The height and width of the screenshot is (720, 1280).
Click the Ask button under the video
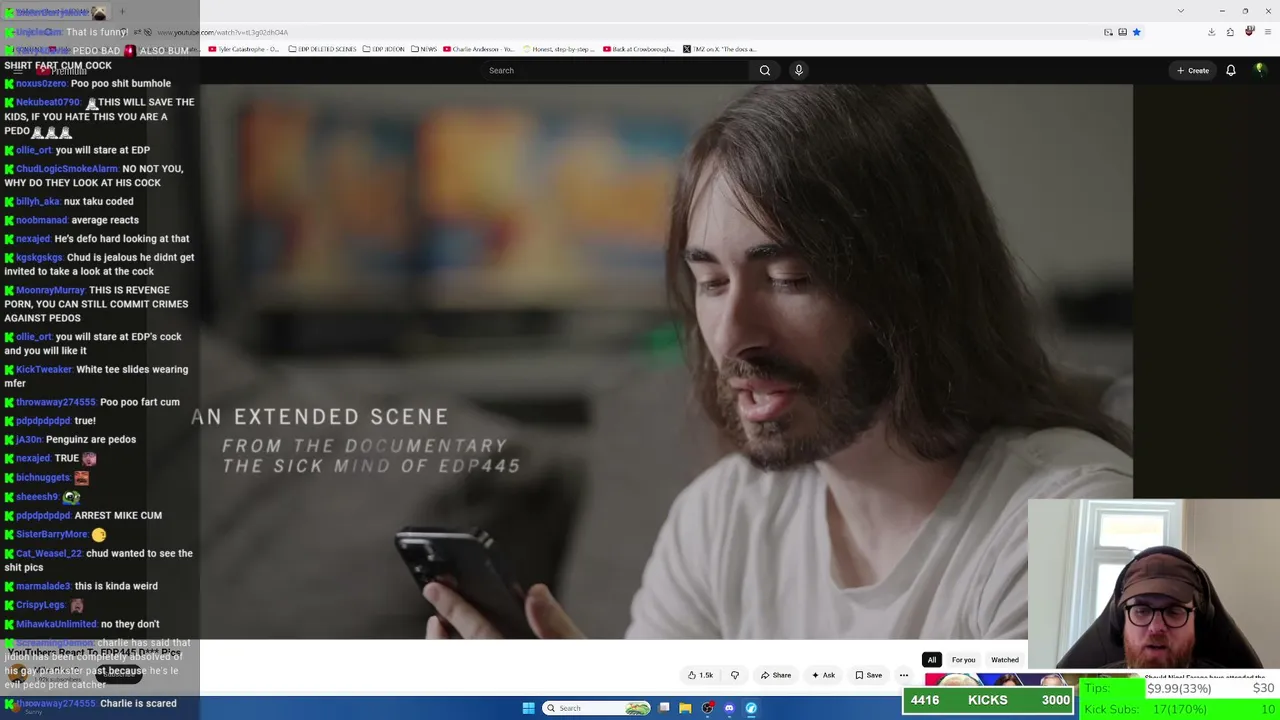[x=824, y=675]
